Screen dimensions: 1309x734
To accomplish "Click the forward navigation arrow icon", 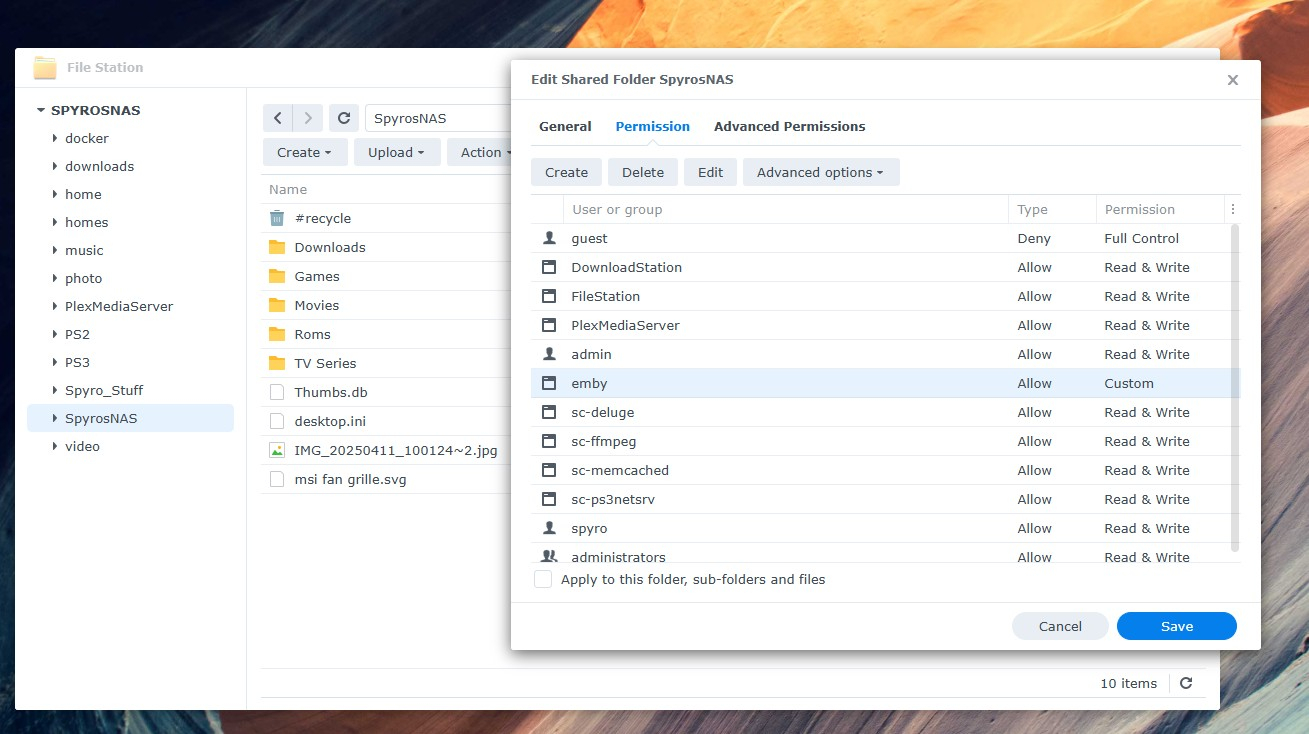I will coord(308,118).
